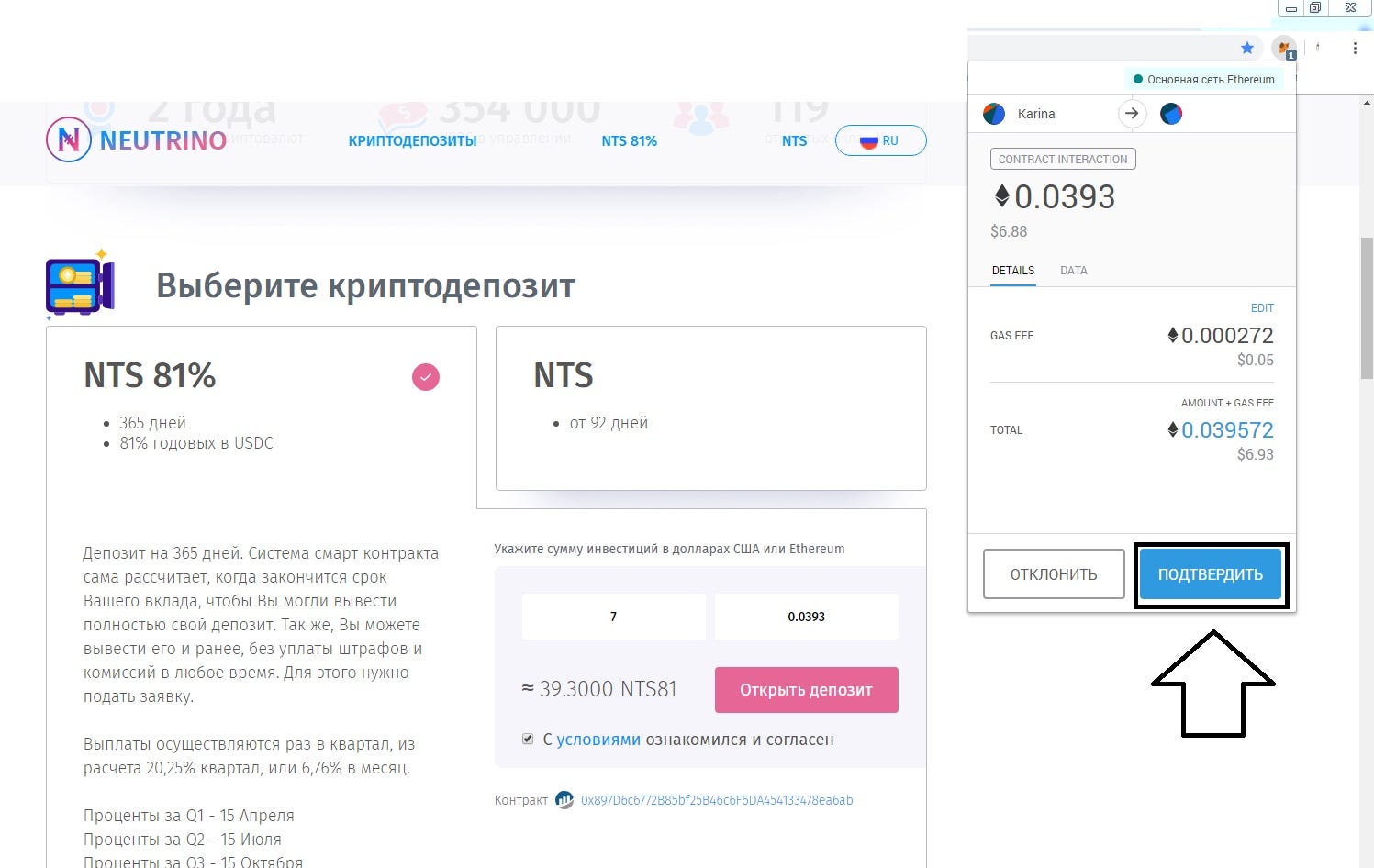
Task: Select the NTS deposit card
Action: click(711, 408)
